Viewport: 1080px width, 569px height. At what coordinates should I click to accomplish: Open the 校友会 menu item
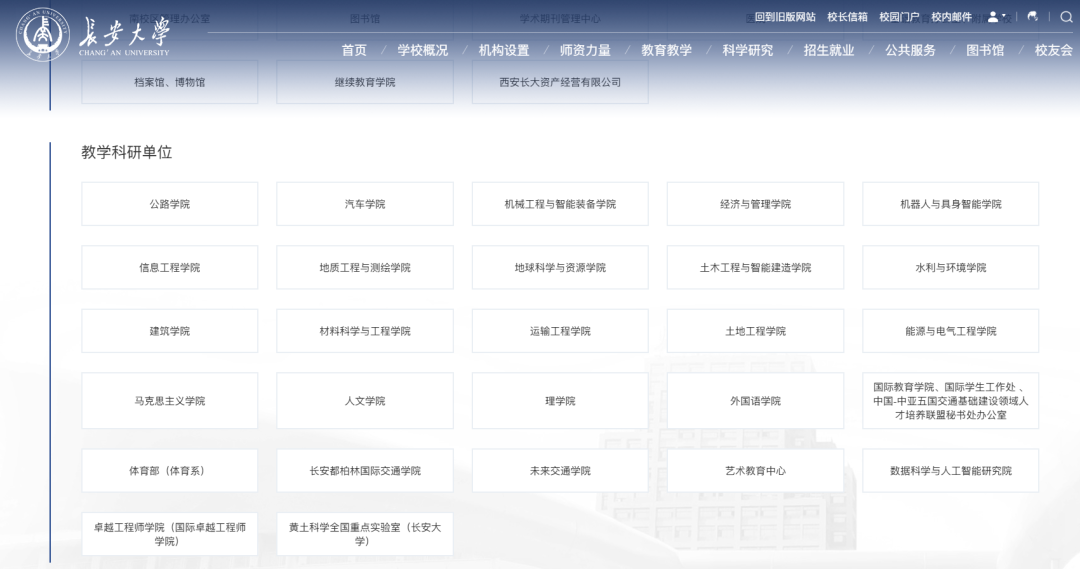[x=1054, y=50]
